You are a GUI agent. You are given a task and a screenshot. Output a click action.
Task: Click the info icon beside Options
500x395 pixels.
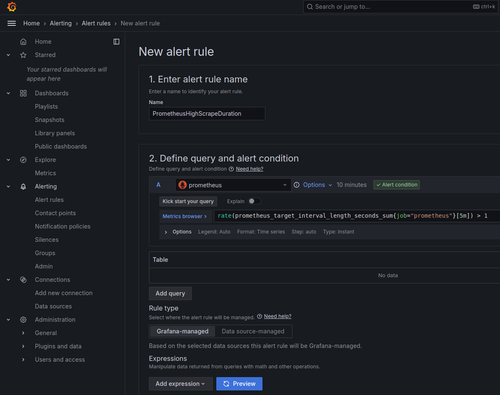coord(297,185)
